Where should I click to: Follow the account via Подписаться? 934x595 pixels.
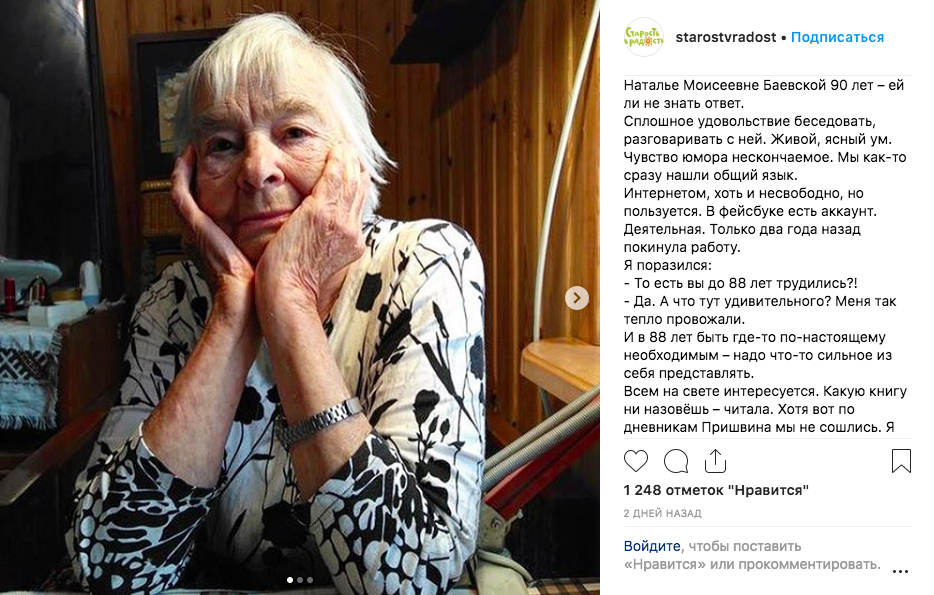coord(837,37)
